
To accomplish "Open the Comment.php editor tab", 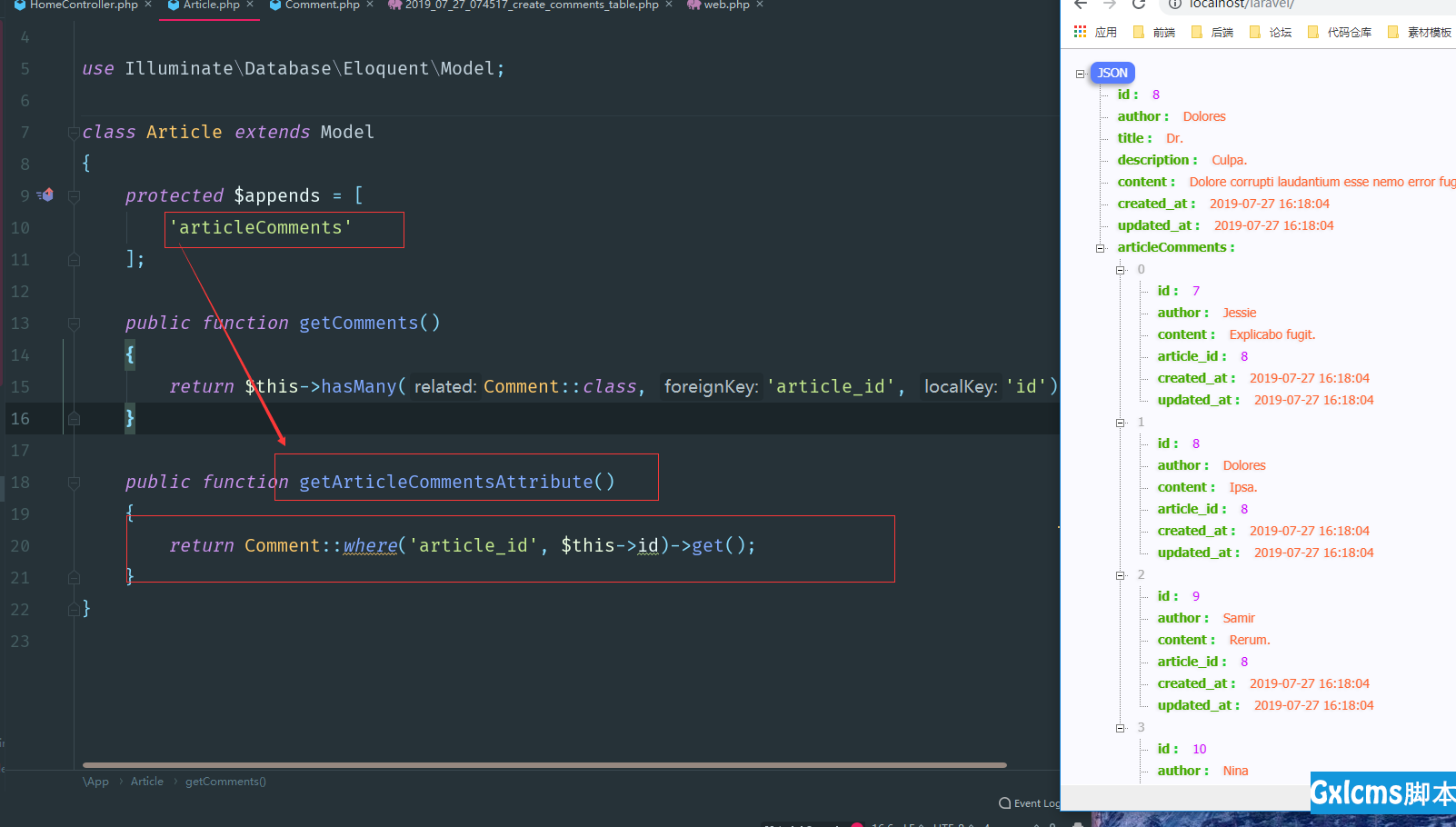I will pyautogui.click(x=320, y=5).
